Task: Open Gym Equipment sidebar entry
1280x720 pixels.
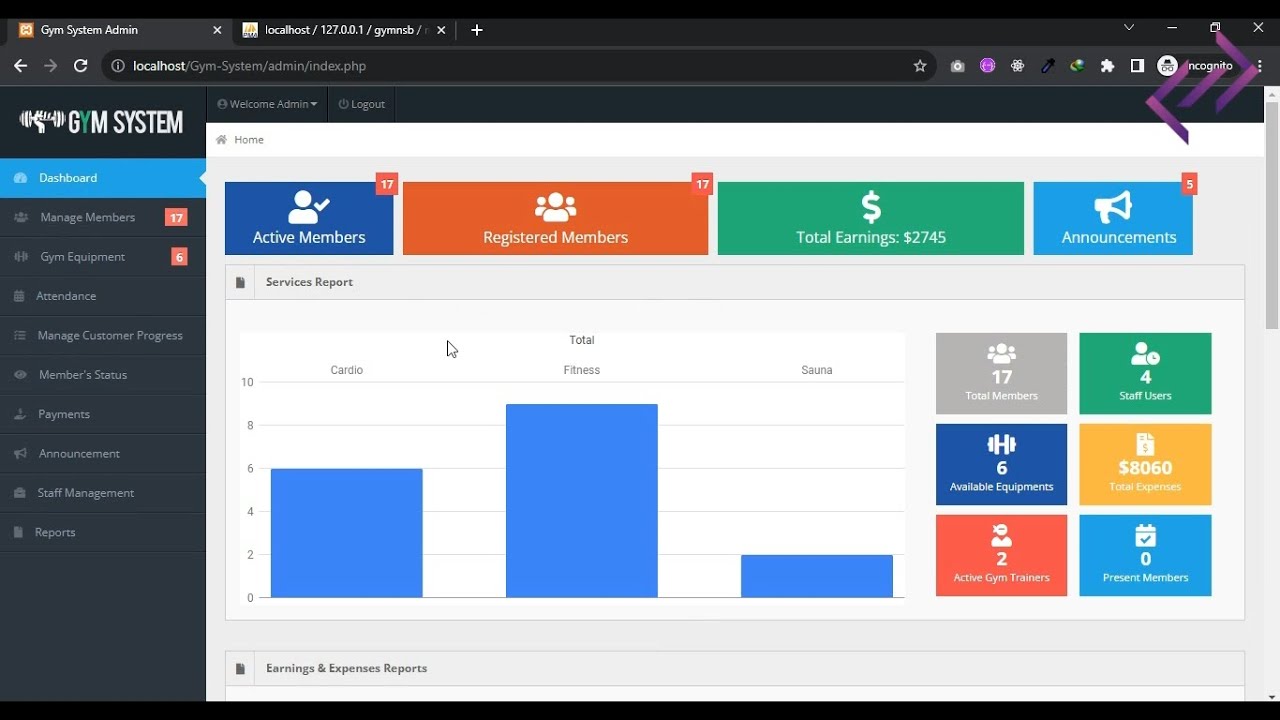Action: [x=103, y=257]
